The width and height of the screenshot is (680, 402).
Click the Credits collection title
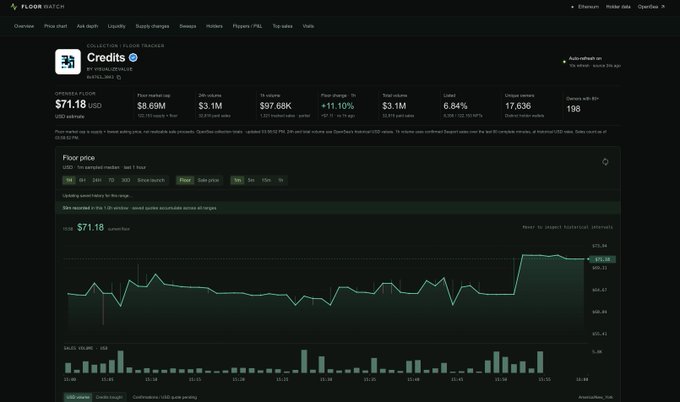pos(106,57)
